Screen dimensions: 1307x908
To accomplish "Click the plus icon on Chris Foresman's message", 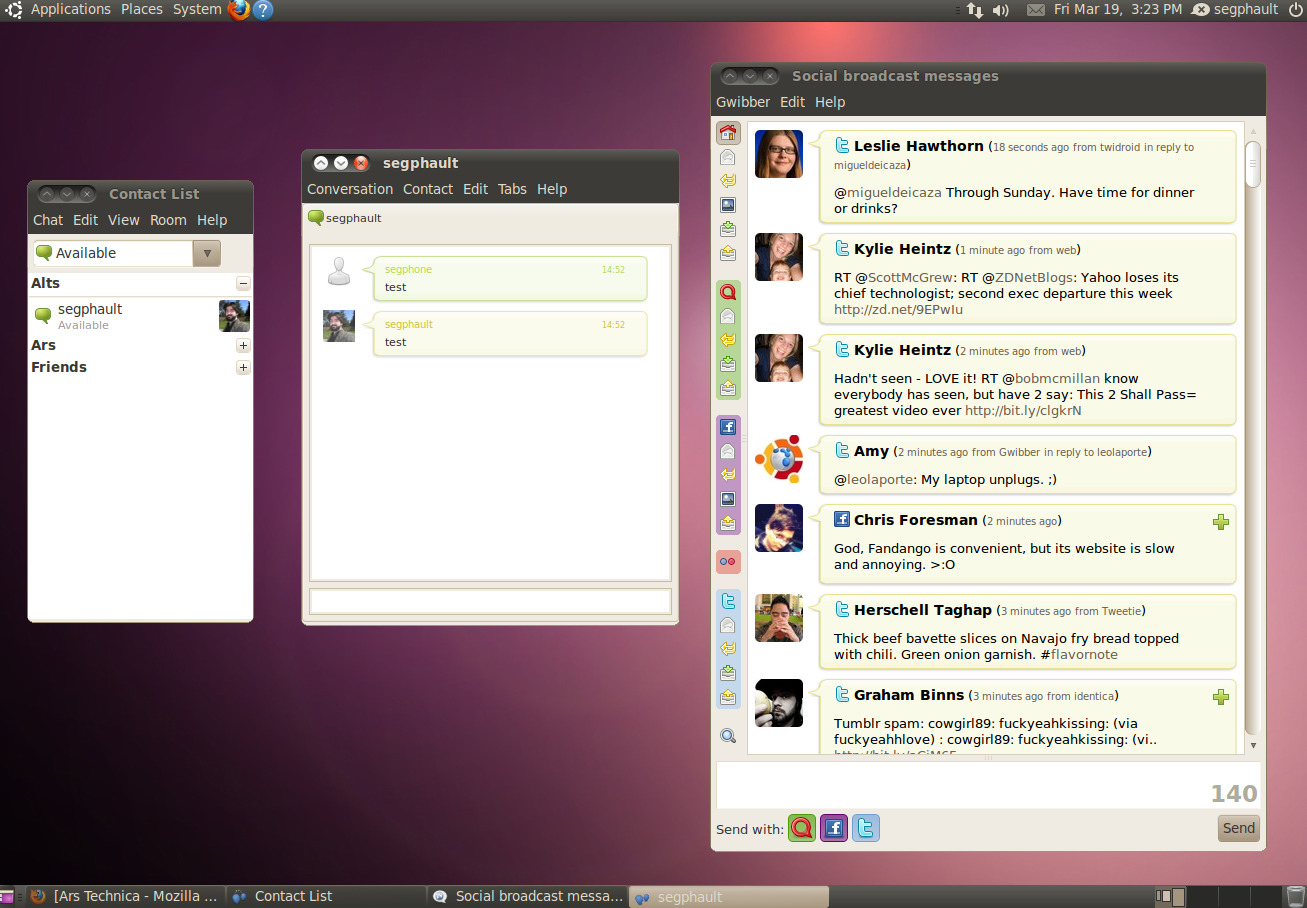I will click(1220, 522).
